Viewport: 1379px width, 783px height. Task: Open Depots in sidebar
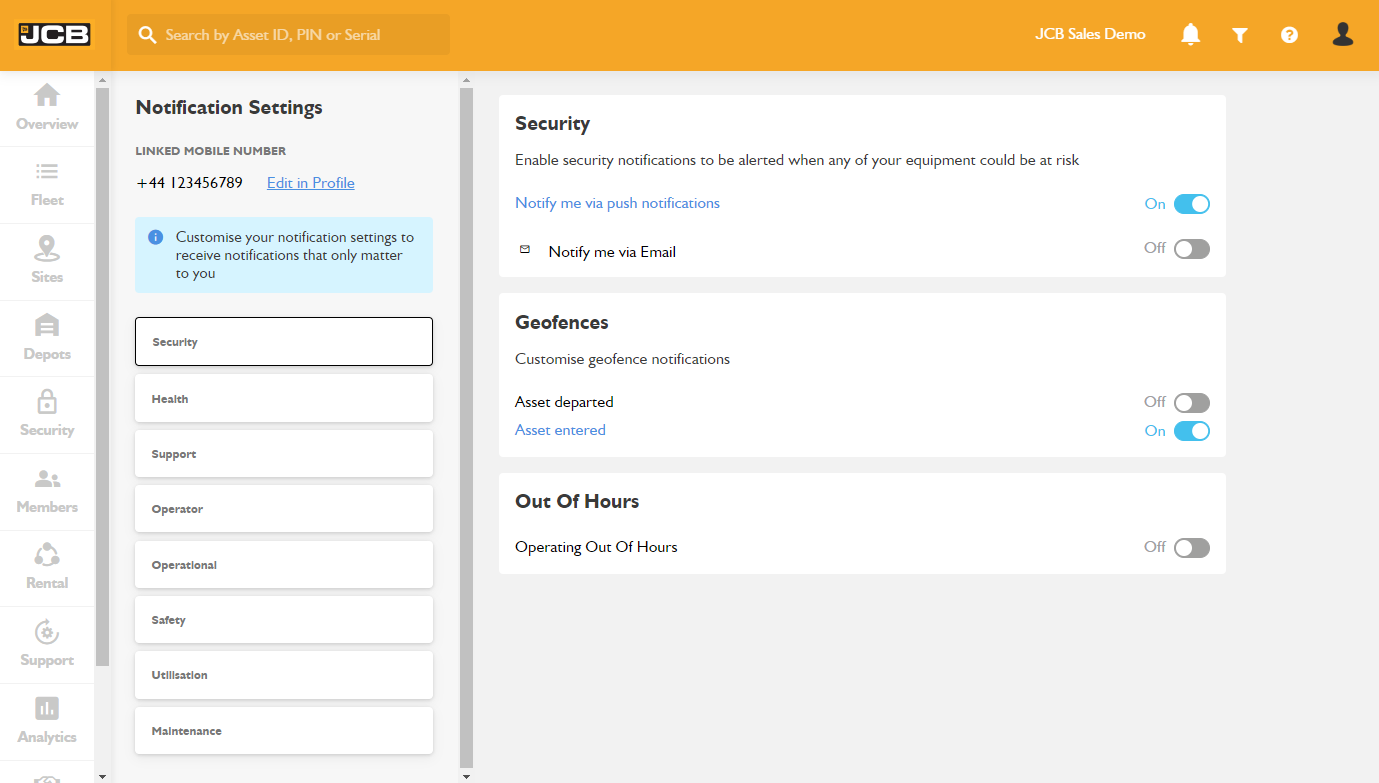47,338
